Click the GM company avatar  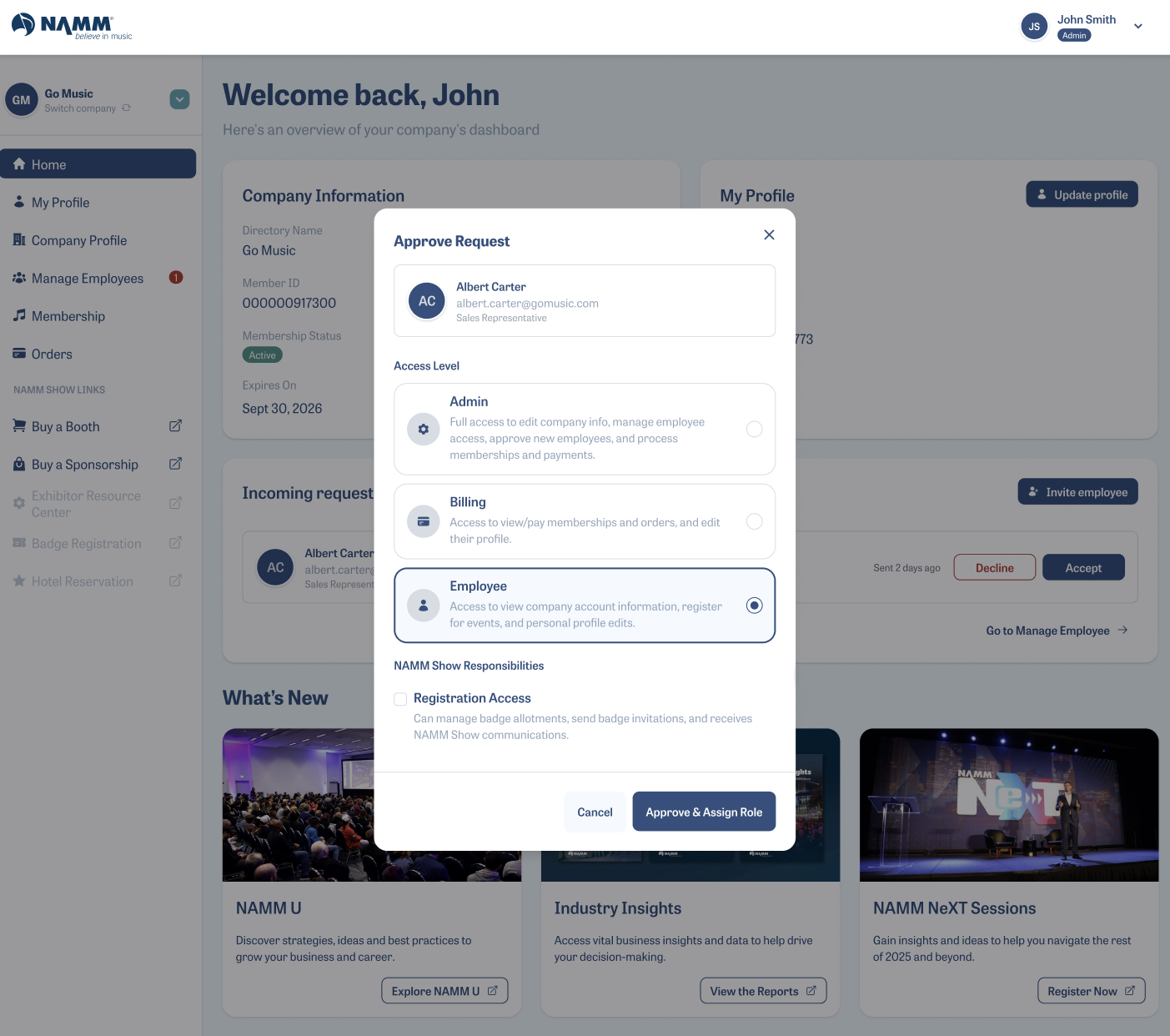22,100
